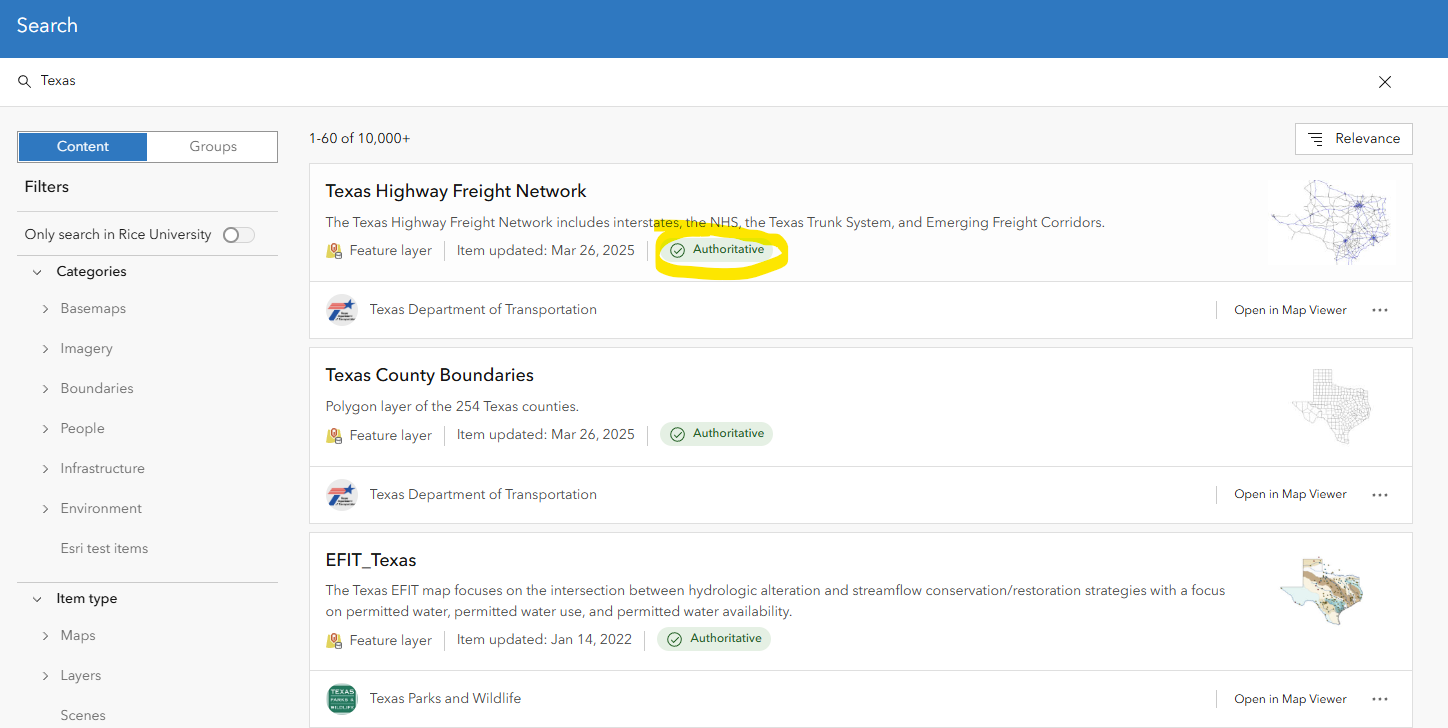Switch to the Groups tab
Image resolution: width=1448 pixels, height=728 pixels.
[213, 146]
